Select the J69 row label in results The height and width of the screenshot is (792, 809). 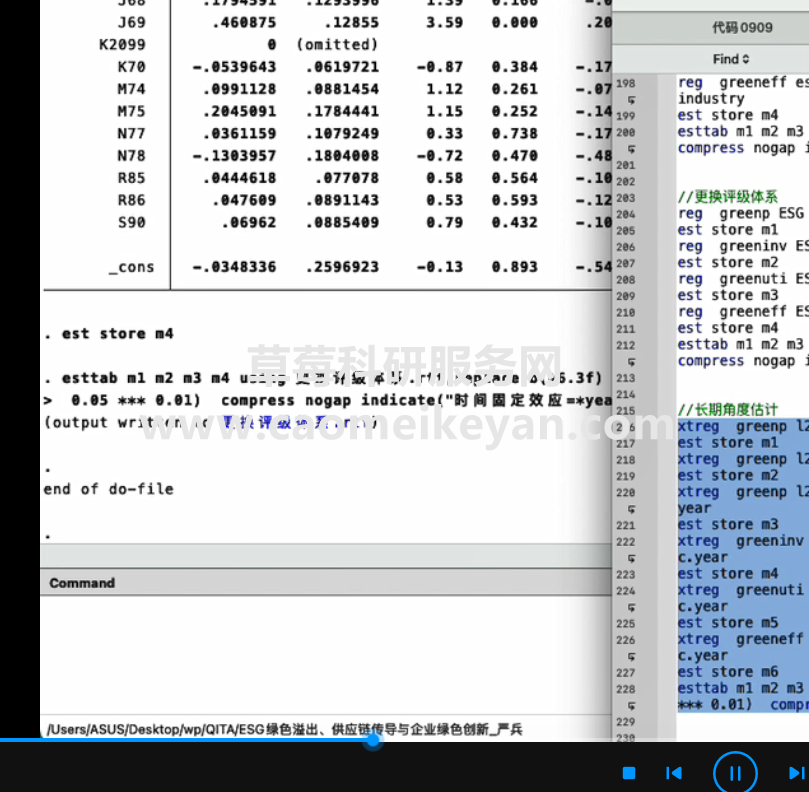point(132,23)
